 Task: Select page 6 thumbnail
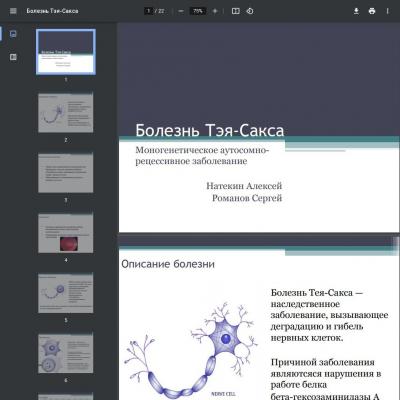66,353
